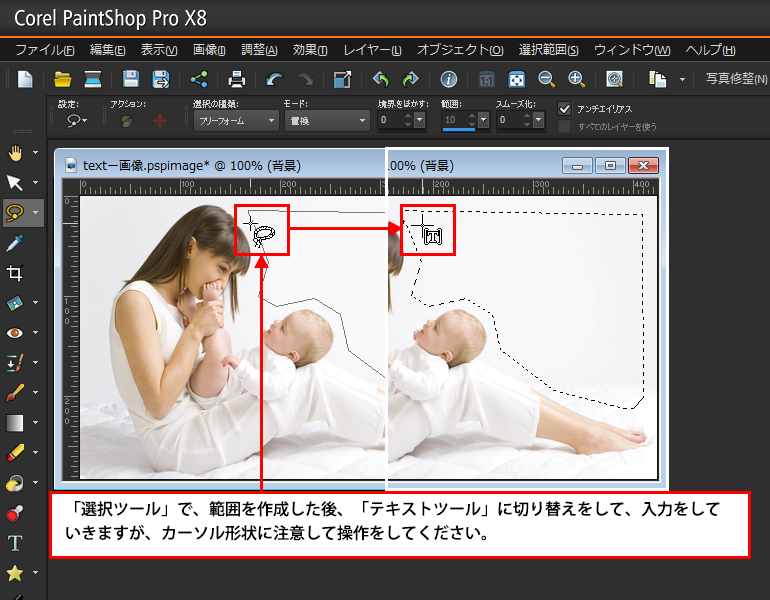Open the ウィンドウ menu

click(632, 50)
